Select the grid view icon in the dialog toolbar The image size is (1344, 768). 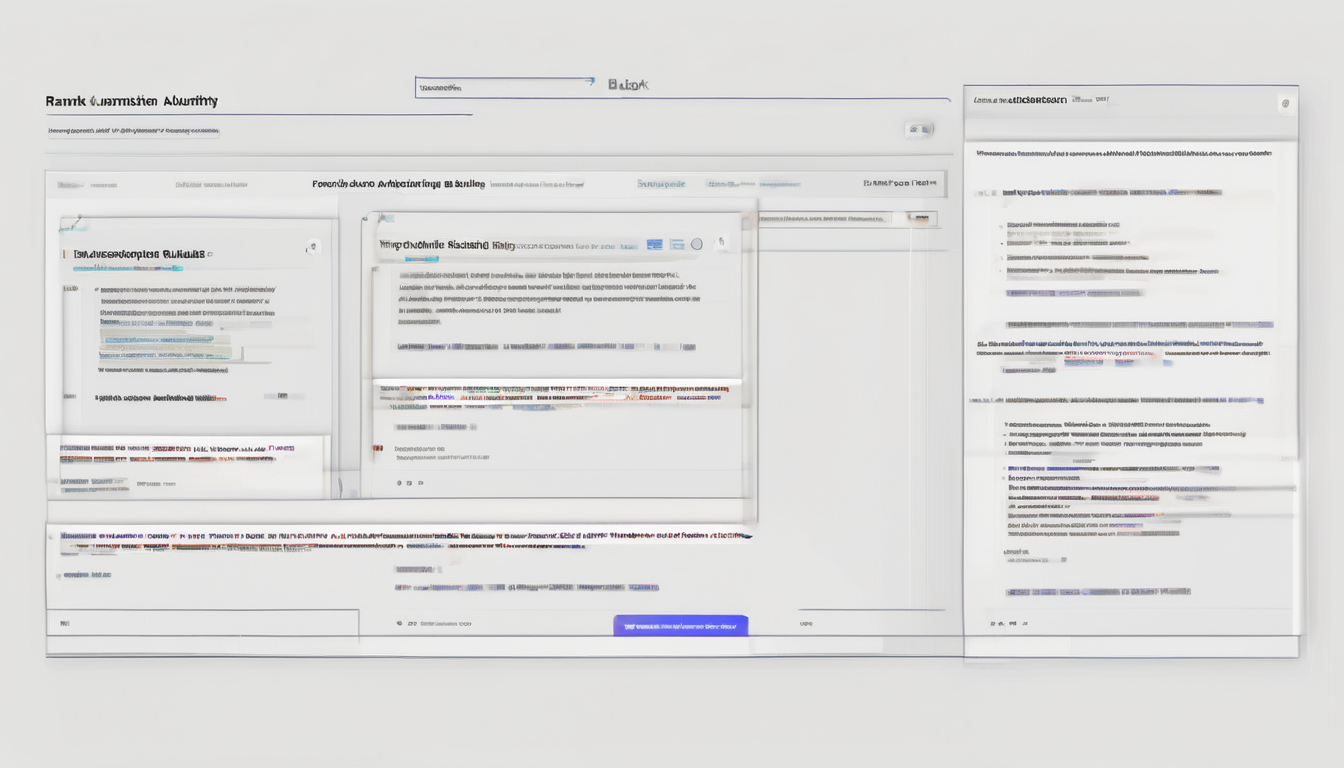pos(655,243)
